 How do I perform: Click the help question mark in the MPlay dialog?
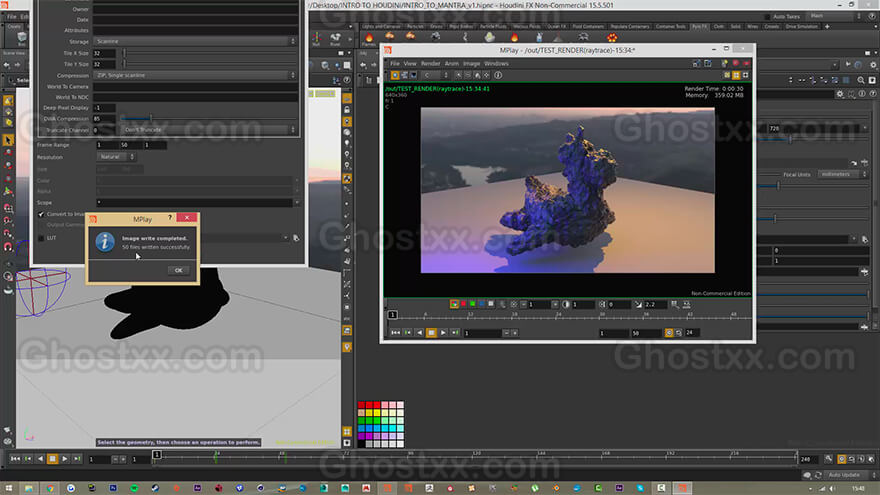170,218
